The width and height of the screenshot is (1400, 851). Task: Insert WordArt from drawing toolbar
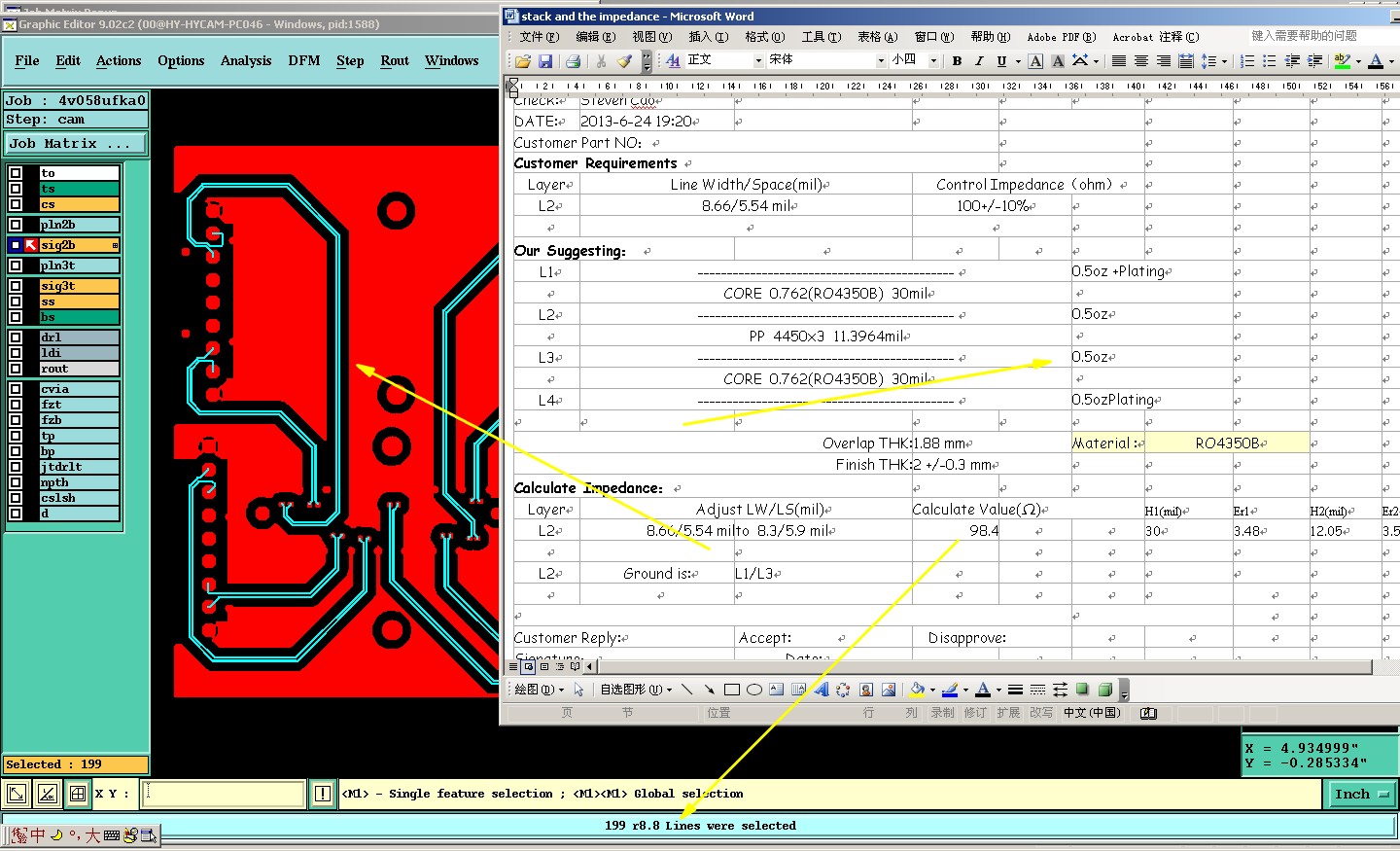[822, 690]
